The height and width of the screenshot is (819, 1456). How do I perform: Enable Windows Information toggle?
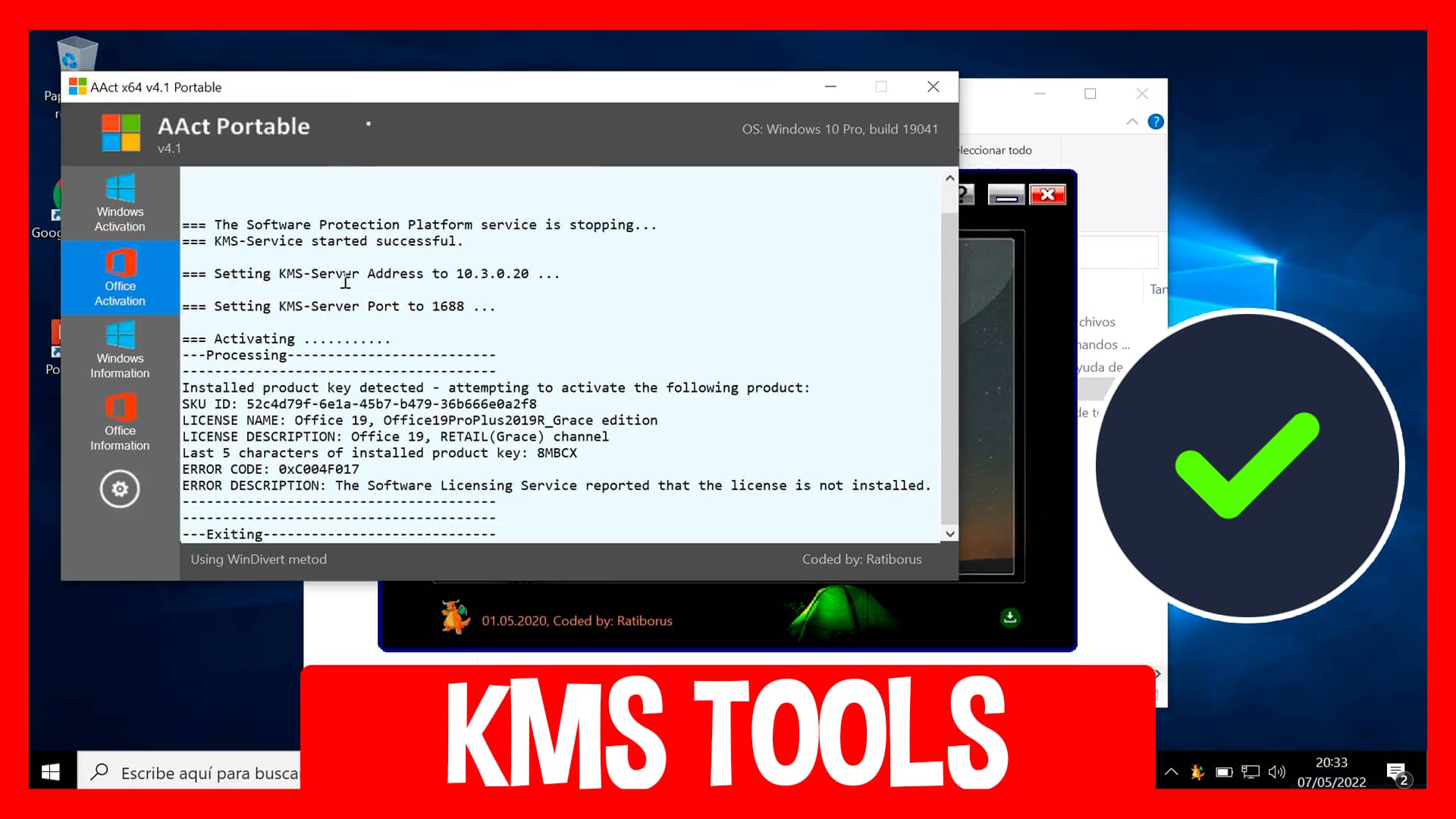(119, 350)
